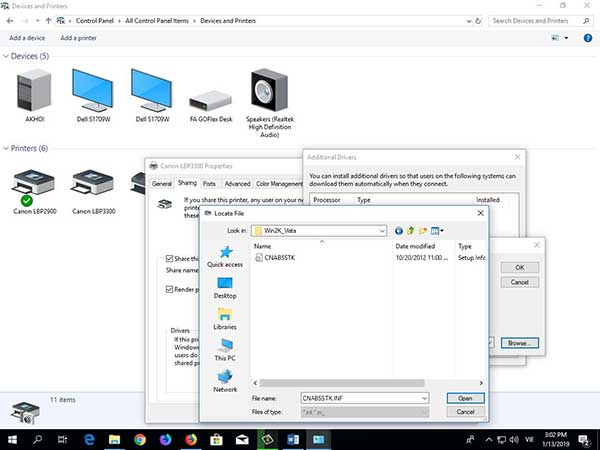
Task: Switch to Advanced tab in printer properties
Action: coord(237,184)
